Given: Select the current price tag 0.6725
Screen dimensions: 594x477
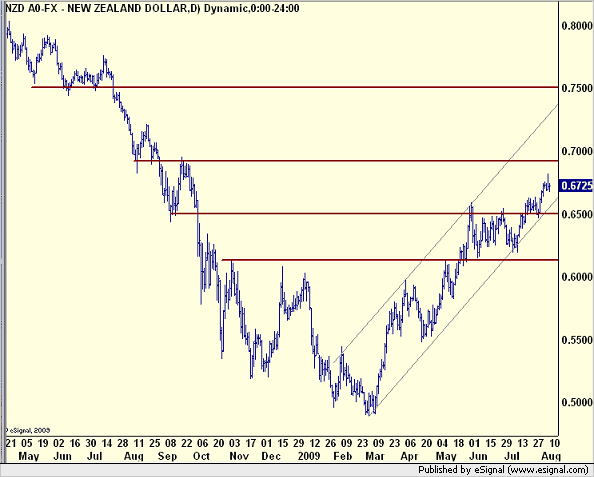Looking at the screenshot, I should (x=576, y=186).
